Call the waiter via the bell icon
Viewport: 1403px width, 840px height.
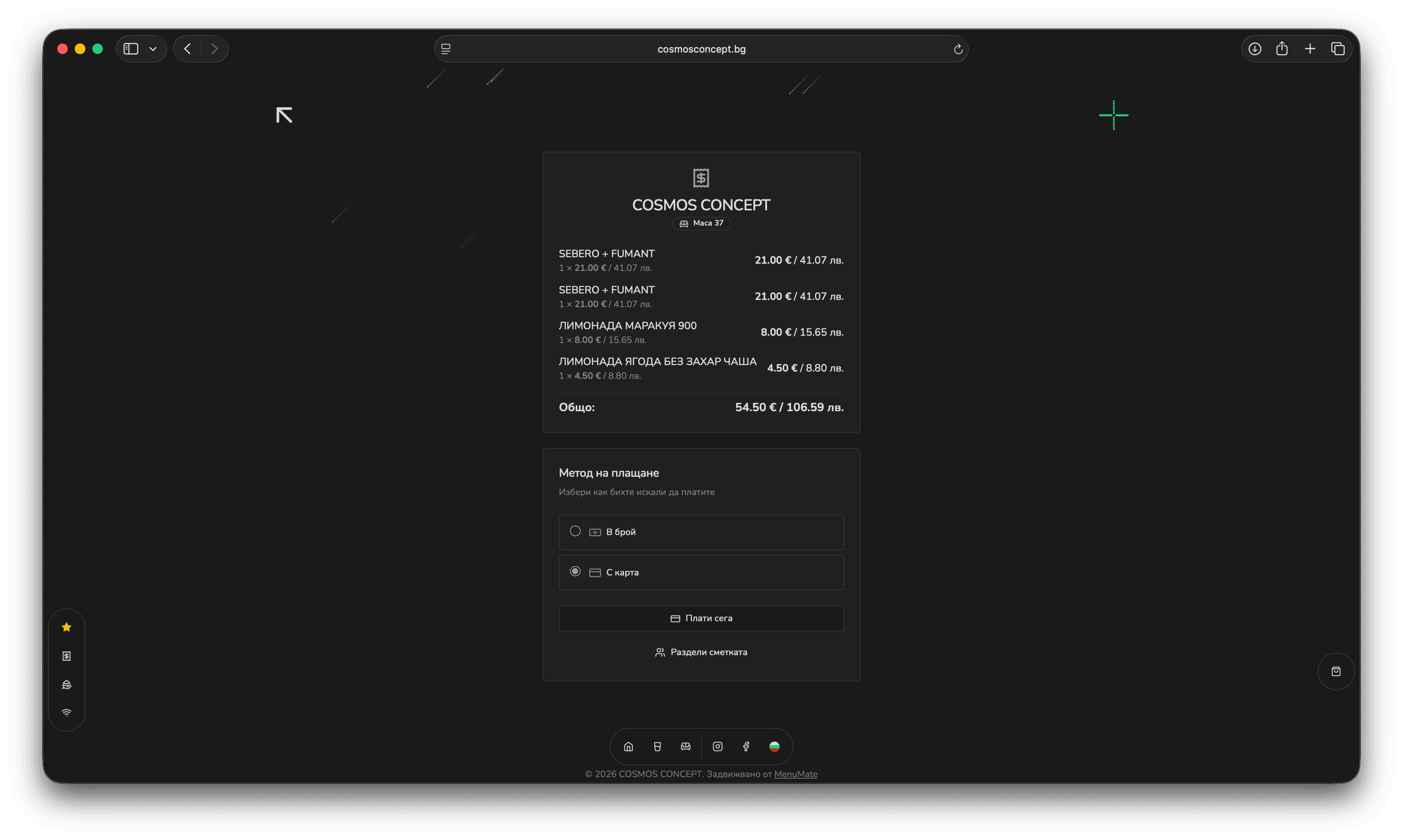(67, 685)
